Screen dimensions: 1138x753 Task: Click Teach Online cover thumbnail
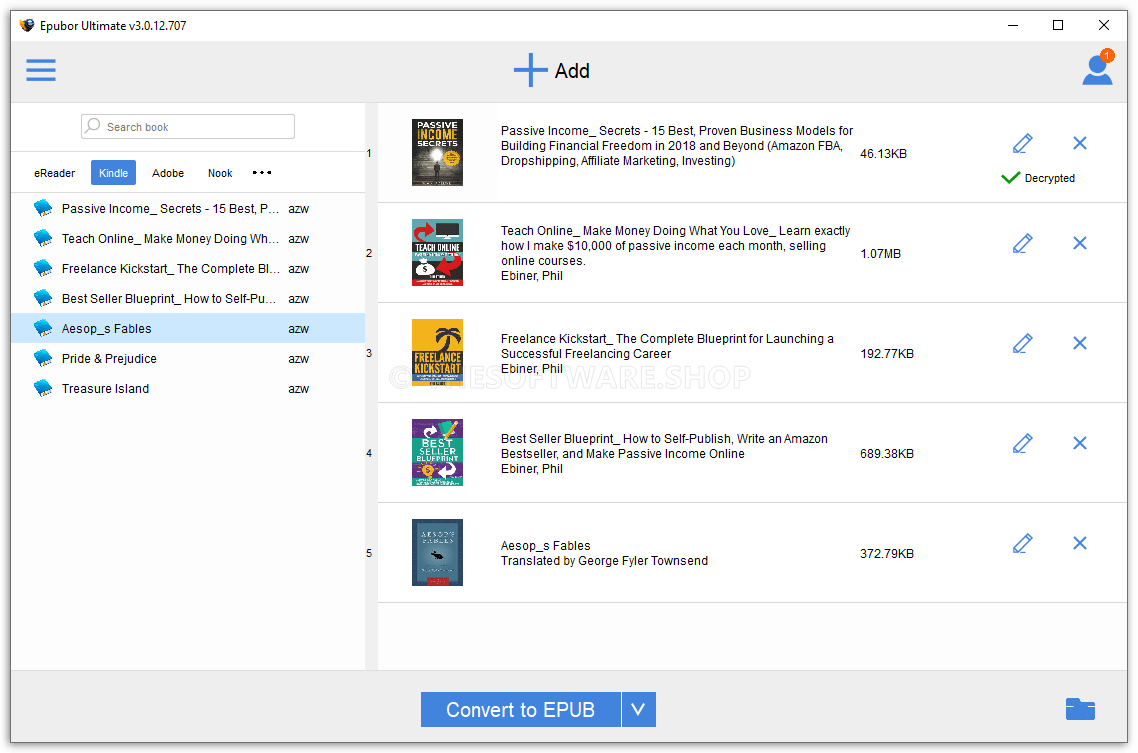(437, 252)
